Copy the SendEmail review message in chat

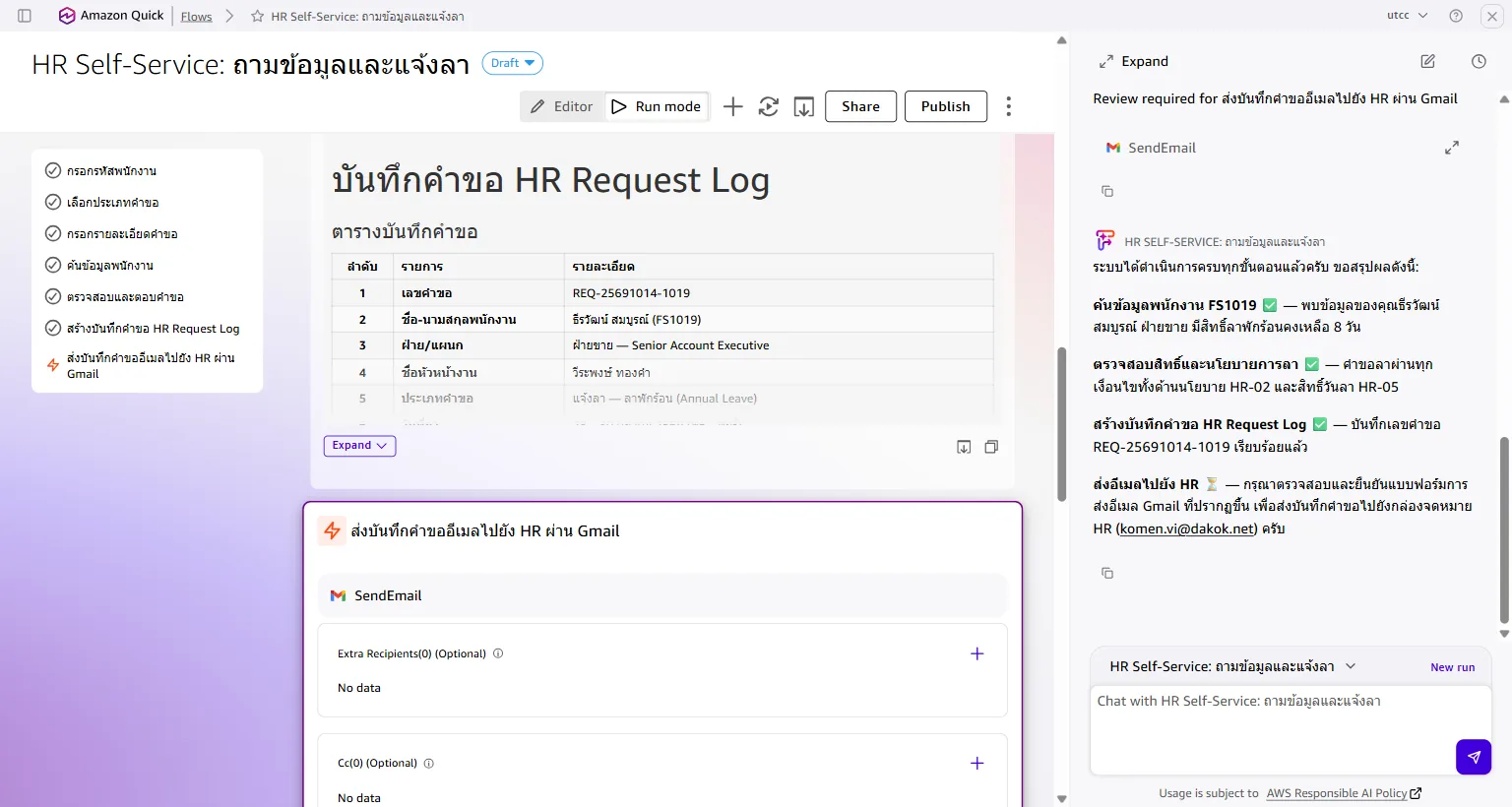pos(1107,191)
